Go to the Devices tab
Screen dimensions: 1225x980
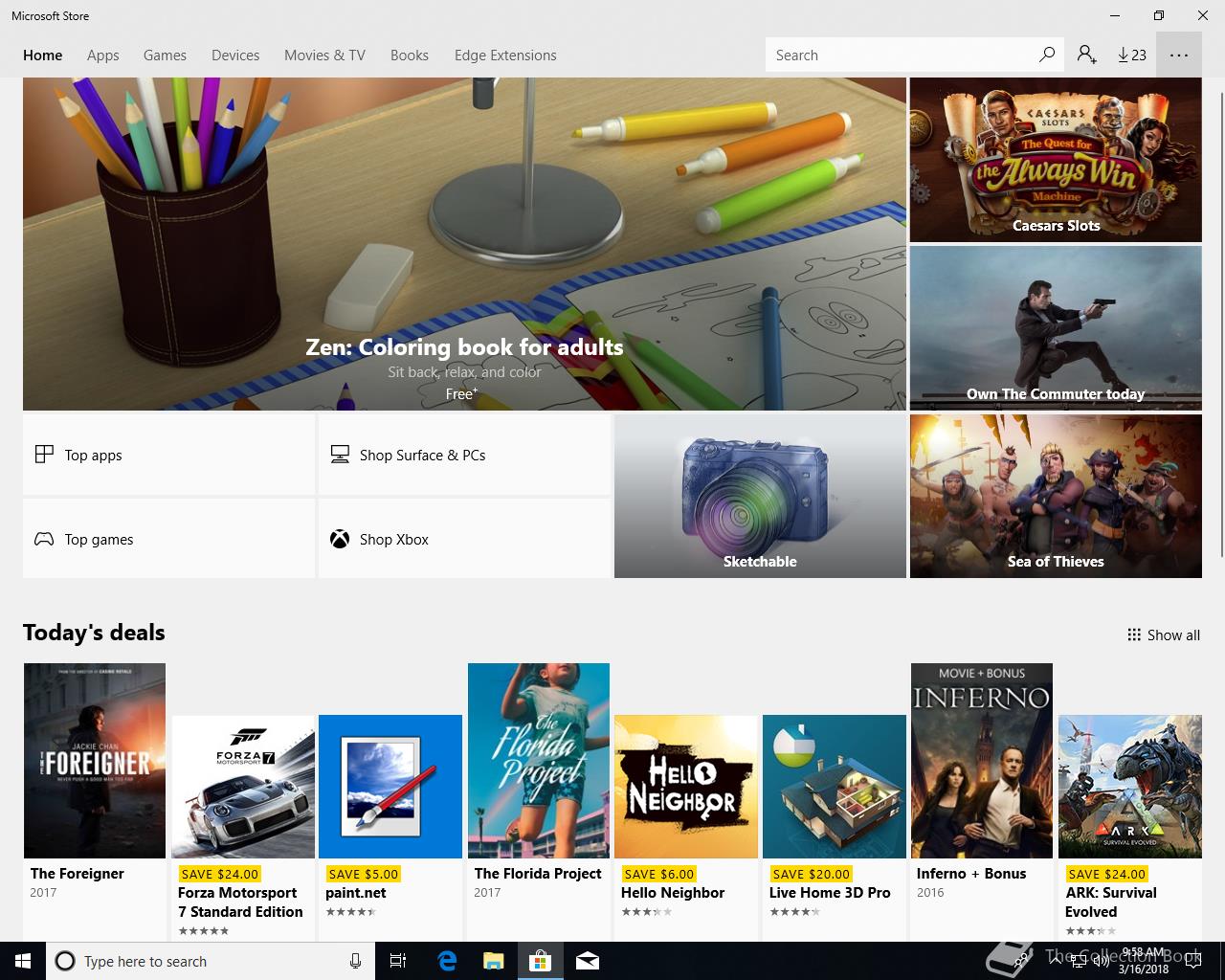235,55
